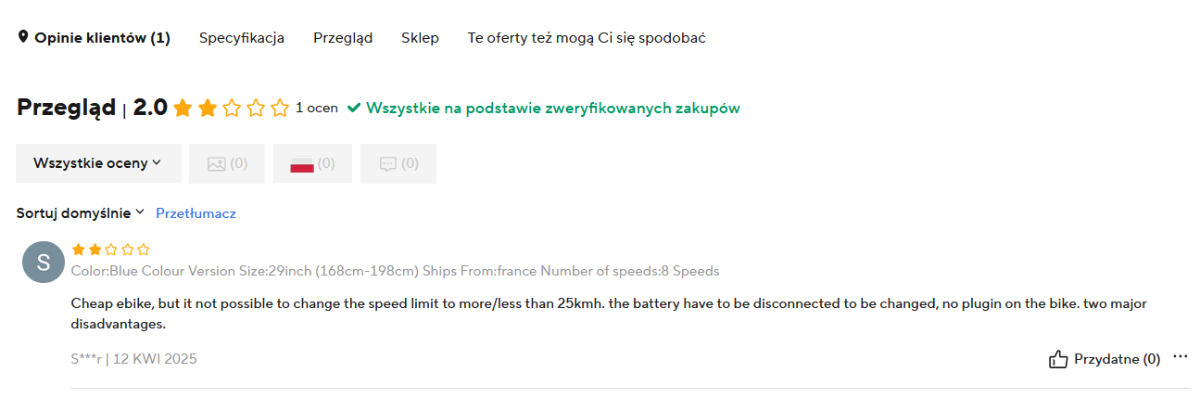This screenshot has height=411, width=1200.
Task: Click the thumbs-up Przydatne icon
Action: pos(1058,359)
